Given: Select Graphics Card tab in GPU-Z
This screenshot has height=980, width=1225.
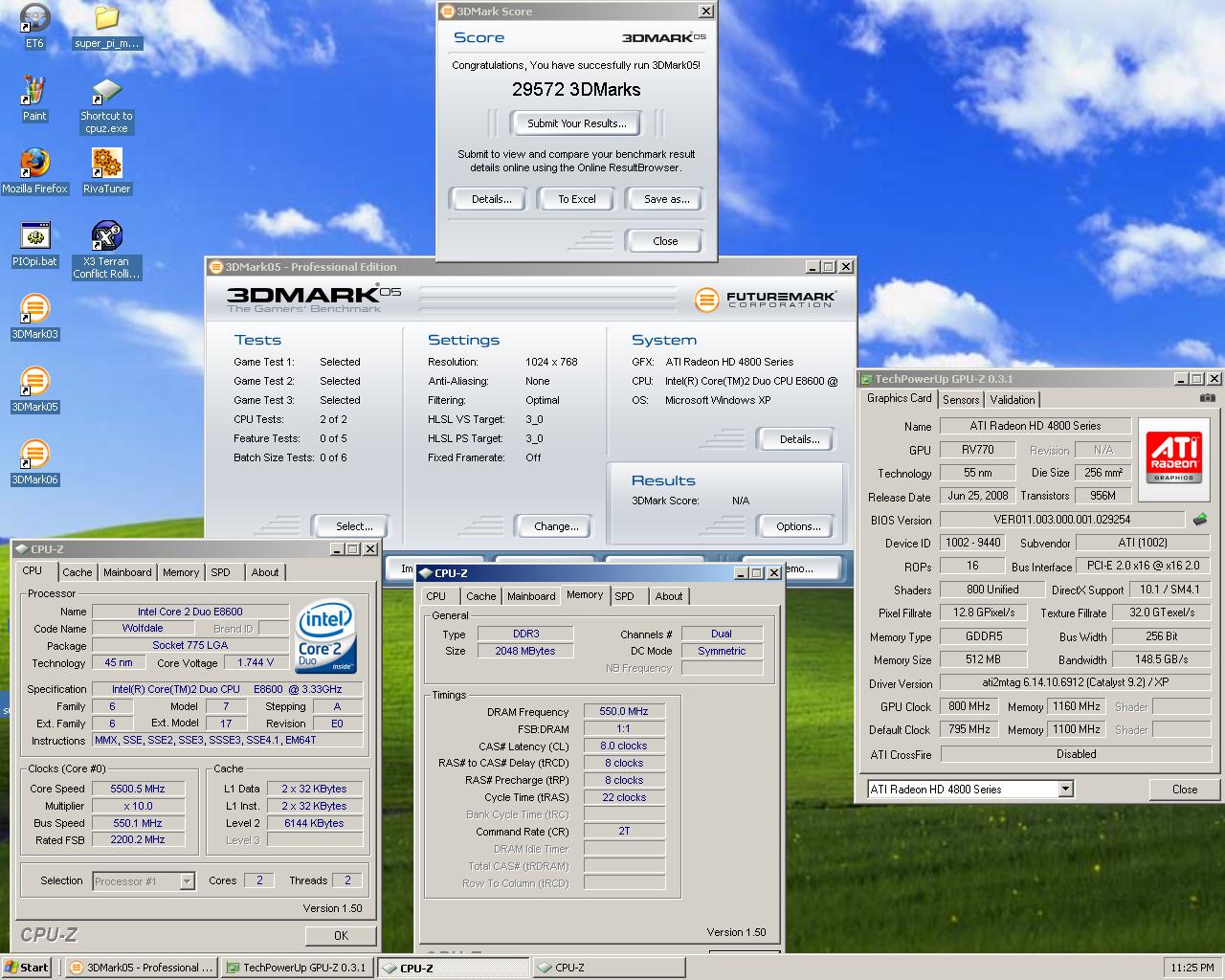Looking at the screenshot, I should tap(899, 398).
